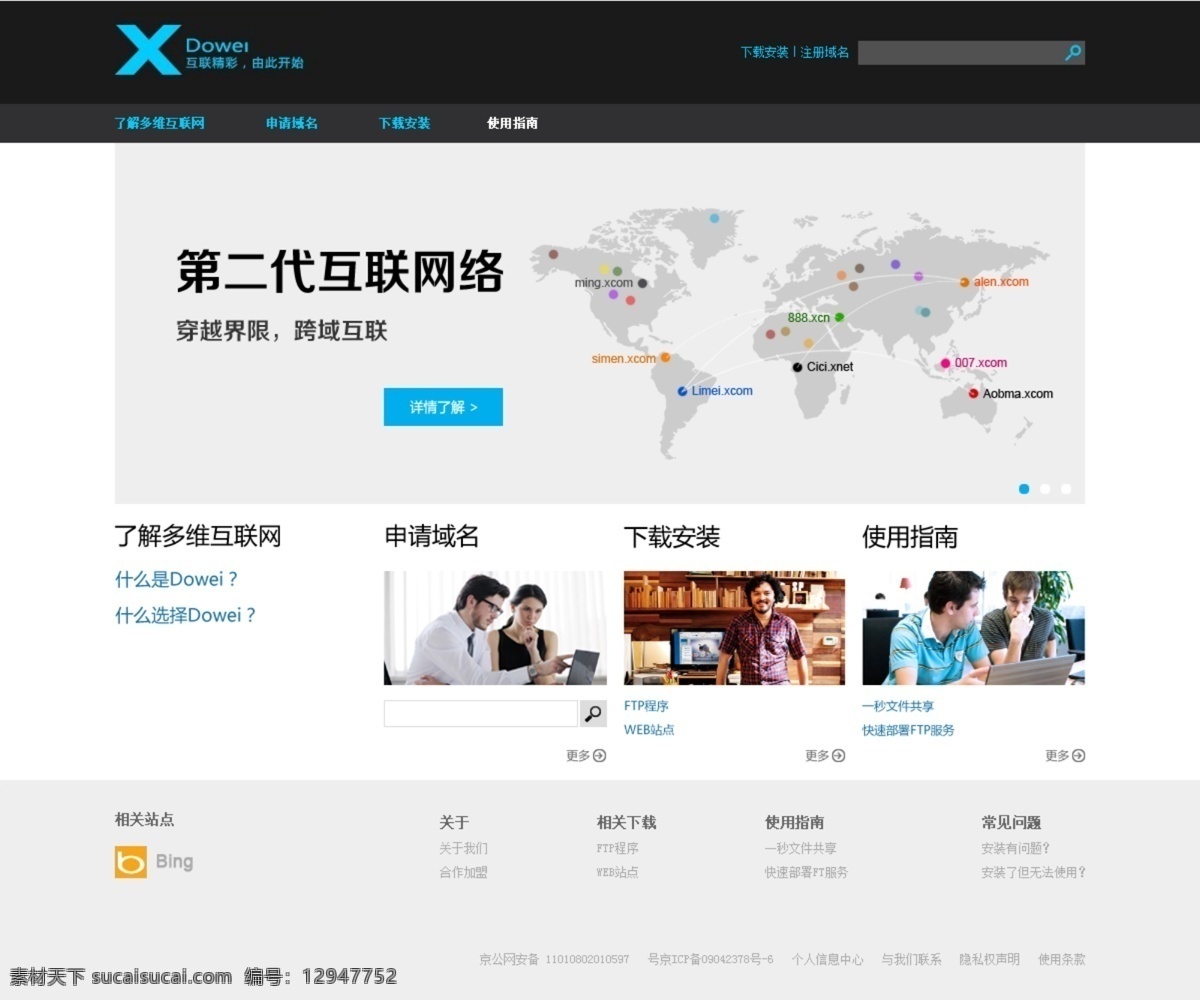Viewport: 1200px width, 1000px height.
Task: Click the footer 安装有问题？ link
Action: (x=1016, y=848)
